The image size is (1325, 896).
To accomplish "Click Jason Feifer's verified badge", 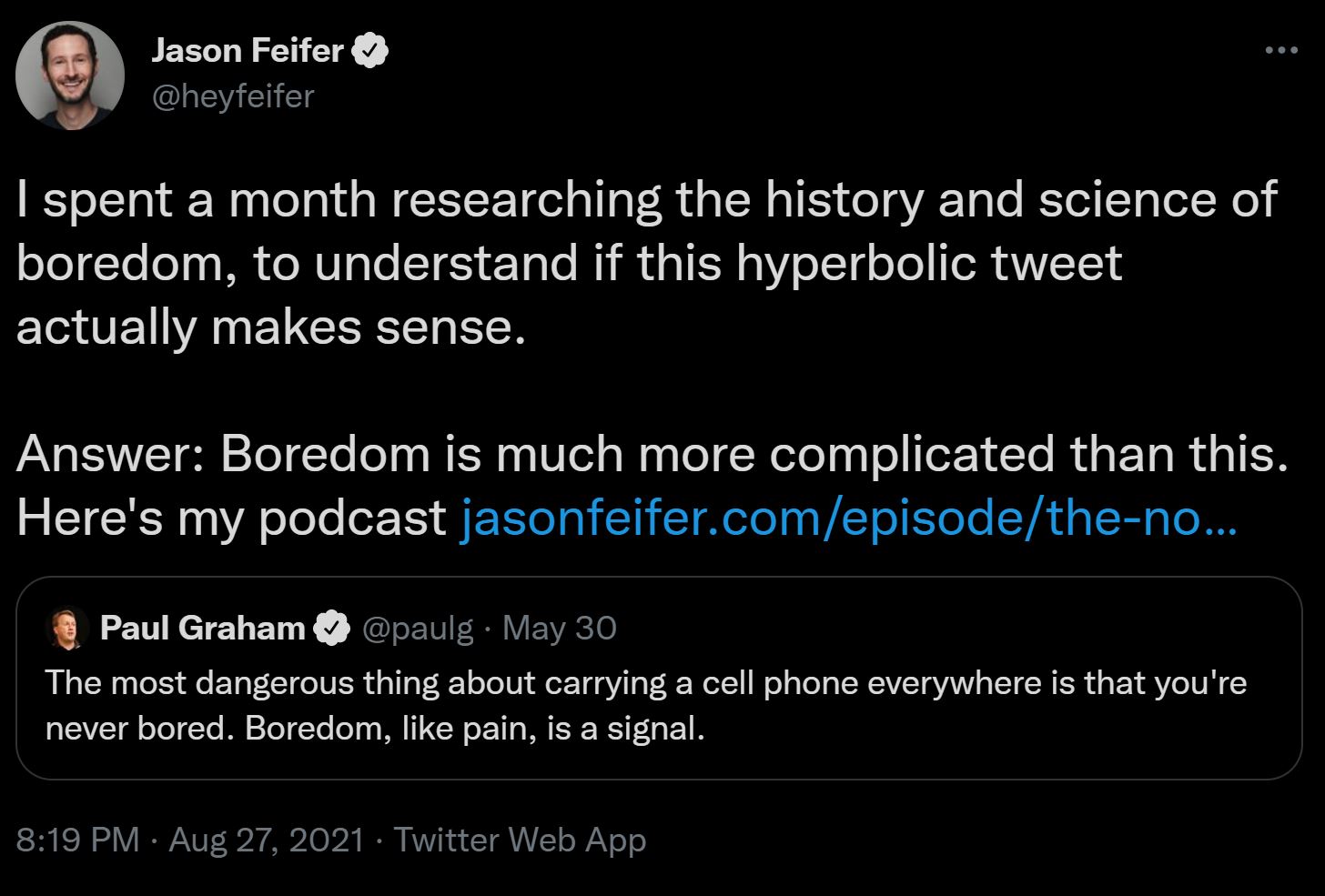I will click(370, 51).
